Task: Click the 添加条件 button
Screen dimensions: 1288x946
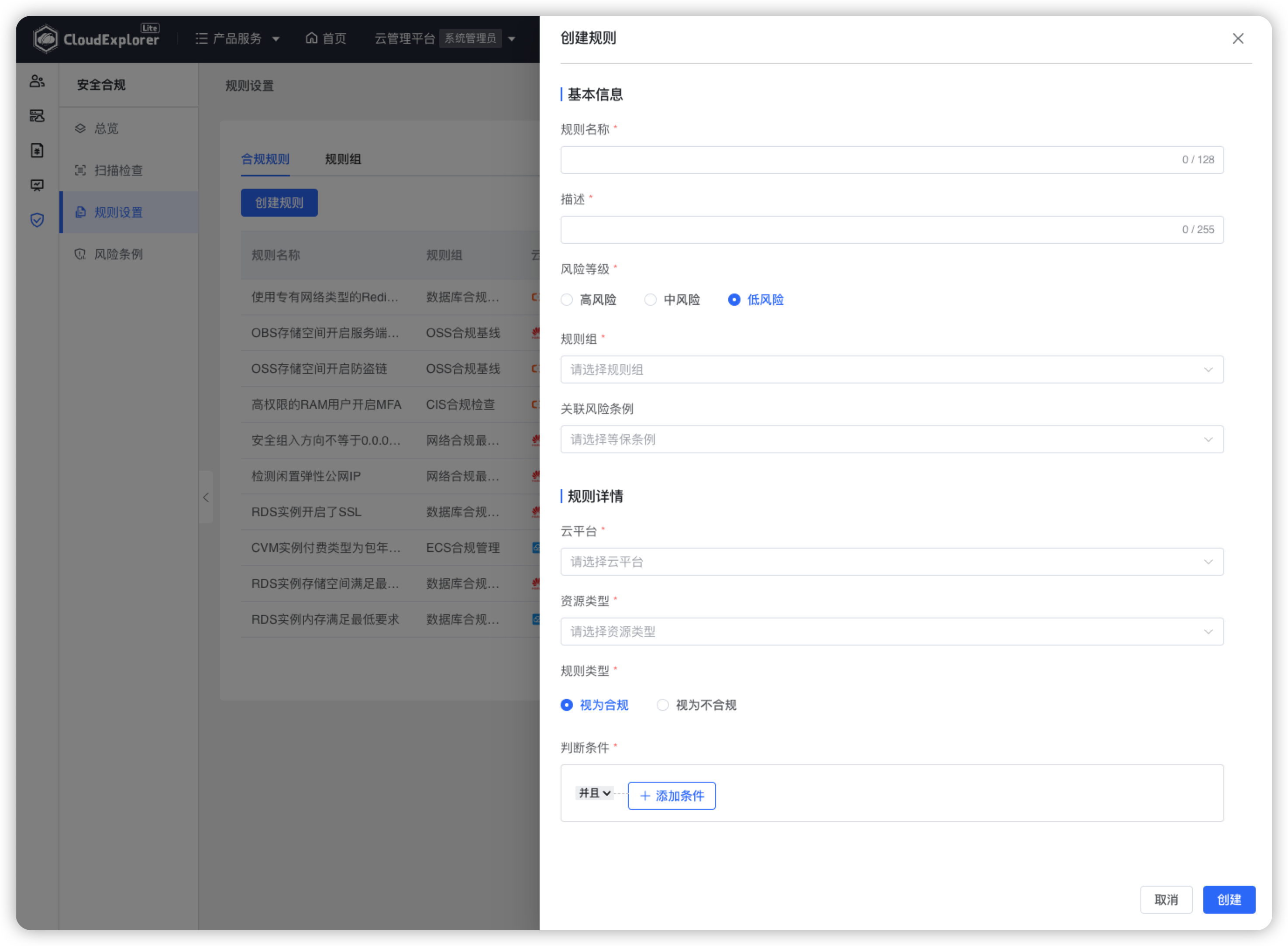Action: pyautogui.click(x=672, y=795)
